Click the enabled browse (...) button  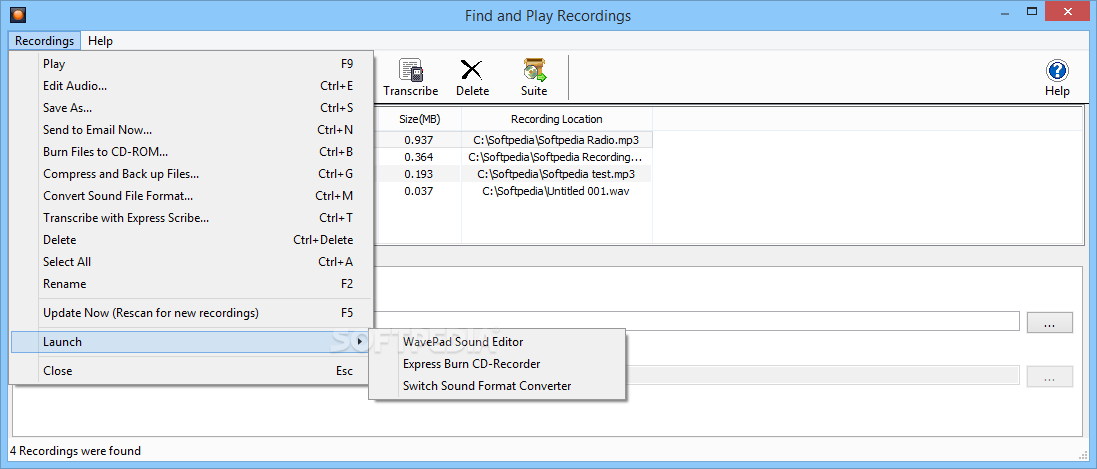click(1049, 322)
